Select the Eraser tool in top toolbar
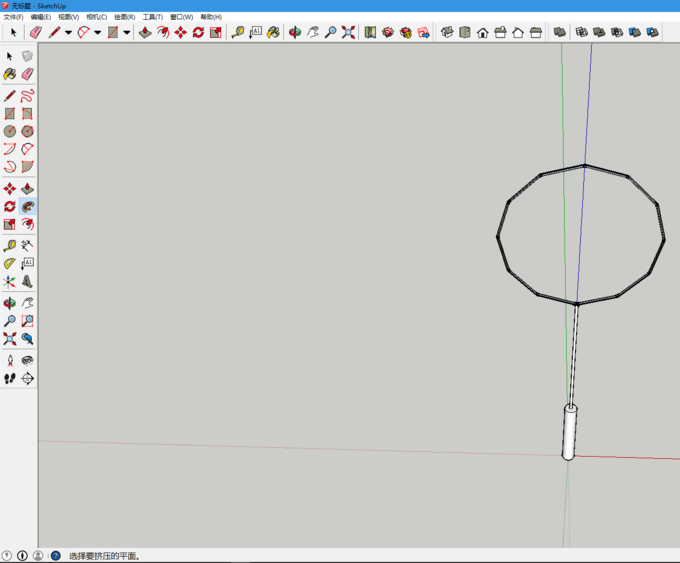 pos(36,32)
